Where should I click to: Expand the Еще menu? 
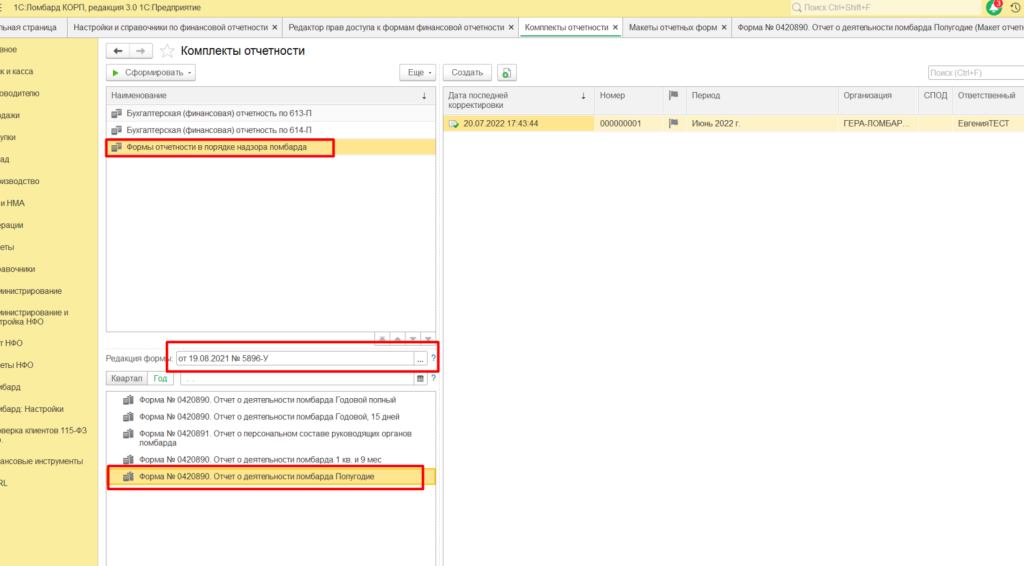coord(417,73)
